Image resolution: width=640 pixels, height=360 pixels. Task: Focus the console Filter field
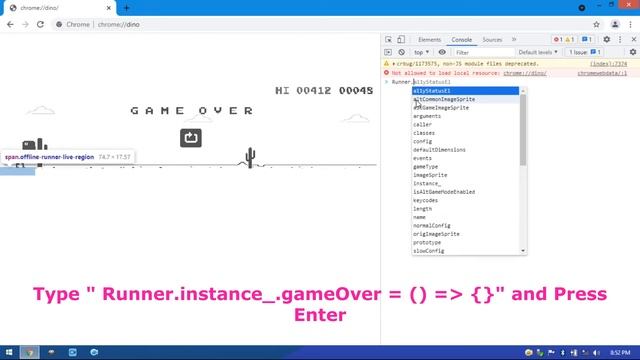[484, 52]
